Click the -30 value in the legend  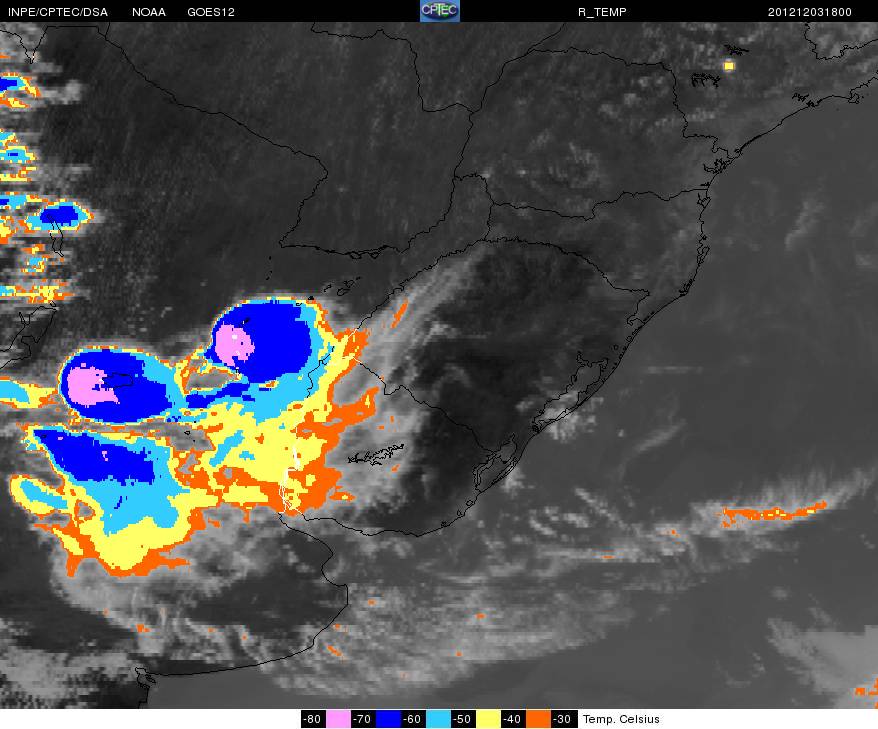pyautogui.click(x=563, y=719)
